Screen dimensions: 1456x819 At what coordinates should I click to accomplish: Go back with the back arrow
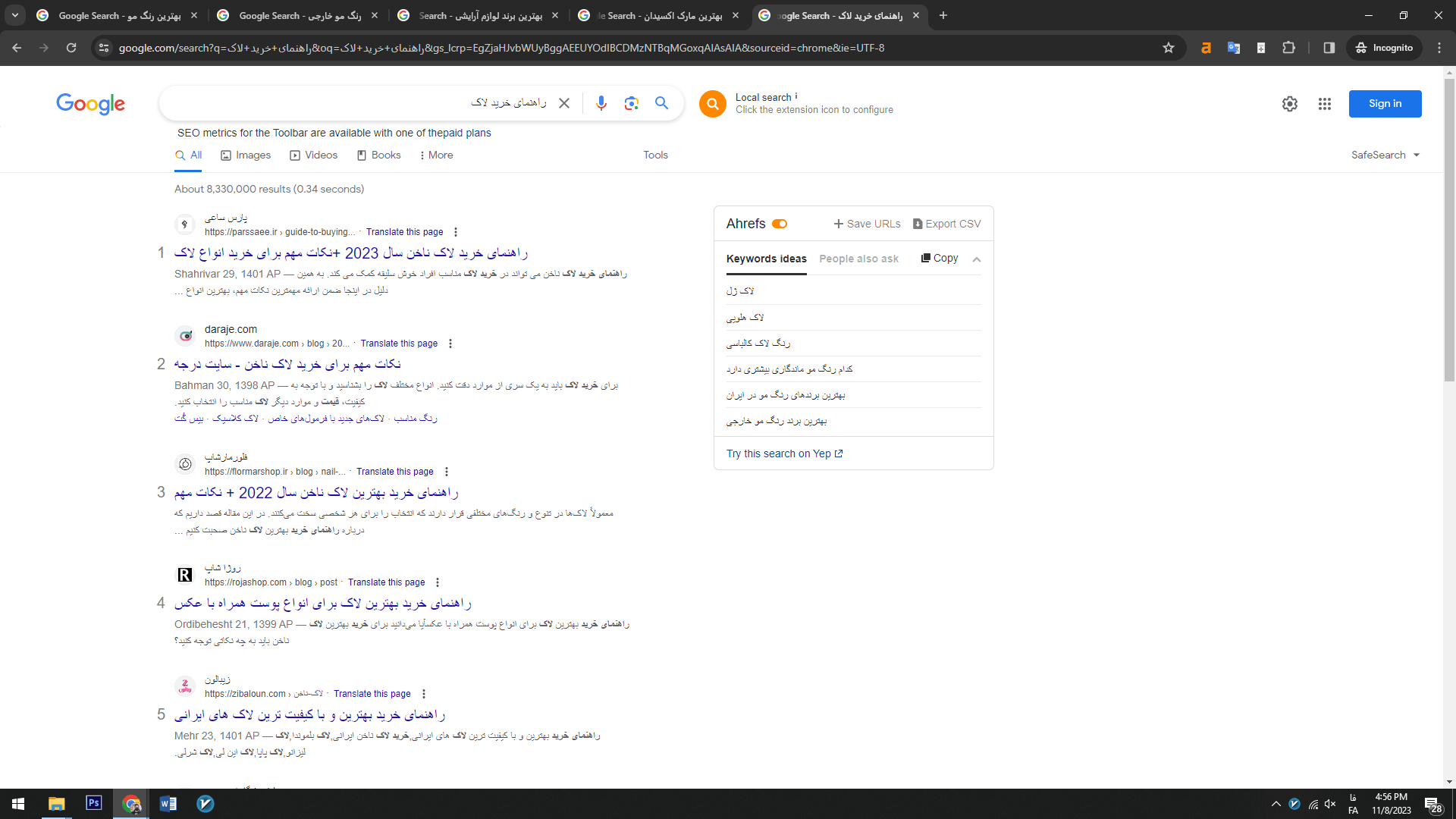[x=17, y=48]
